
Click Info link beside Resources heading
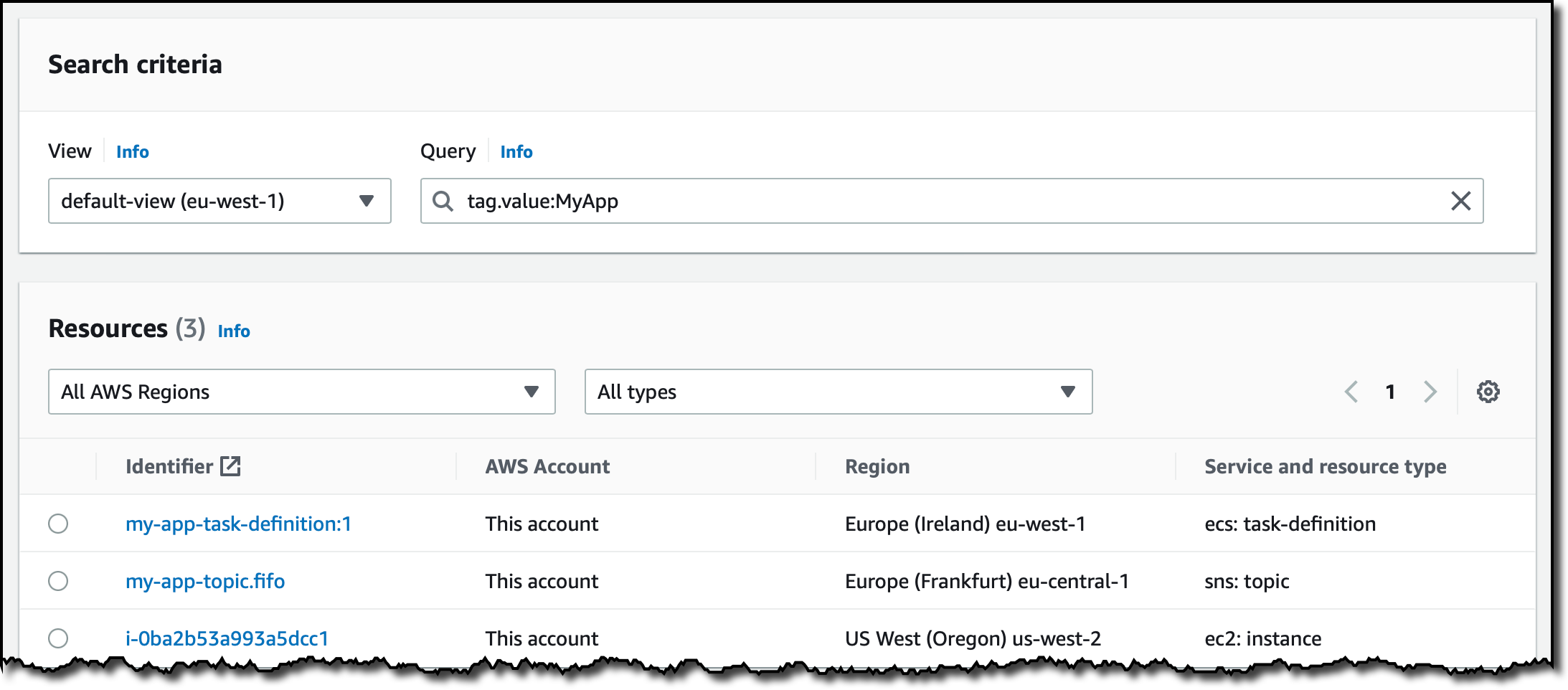point(234,331)
